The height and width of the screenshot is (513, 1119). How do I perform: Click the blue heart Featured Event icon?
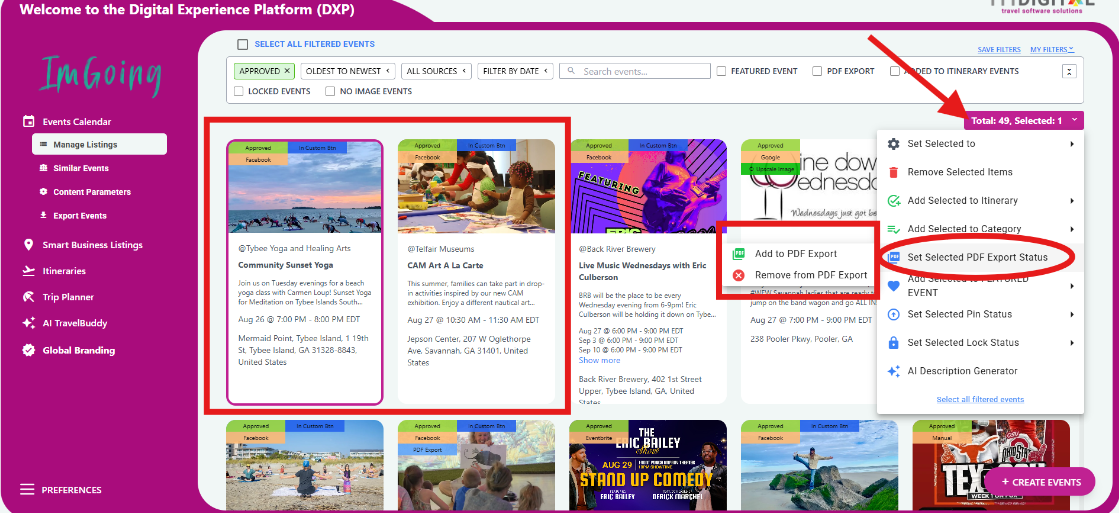click(893, 285)
